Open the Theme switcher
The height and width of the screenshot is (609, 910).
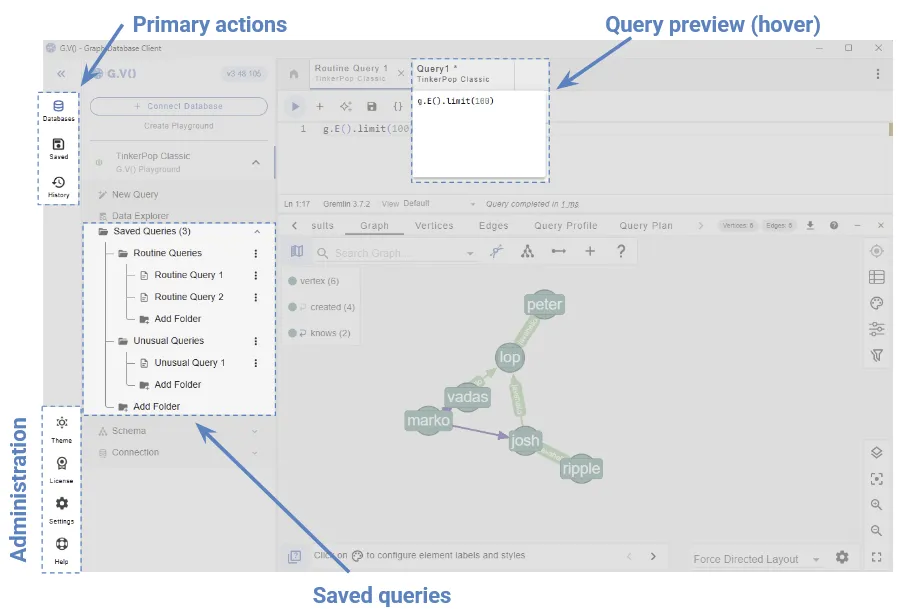tap(62, 429)
